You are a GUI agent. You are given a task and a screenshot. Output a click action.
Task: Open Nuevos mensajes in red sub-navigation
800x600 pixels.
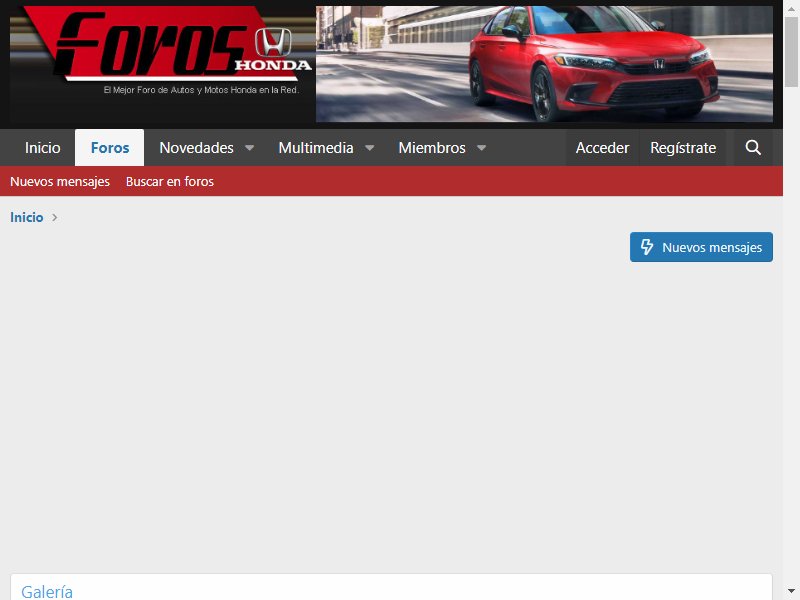tap(60, 182)
